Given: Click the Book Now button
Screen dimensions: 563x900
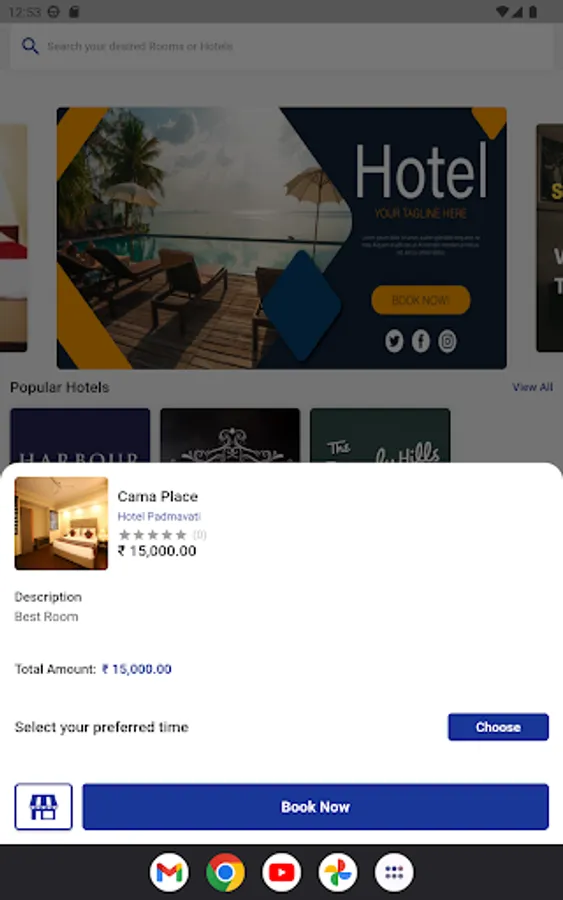Looking at the screenshot, I should [x=316, y=806].
